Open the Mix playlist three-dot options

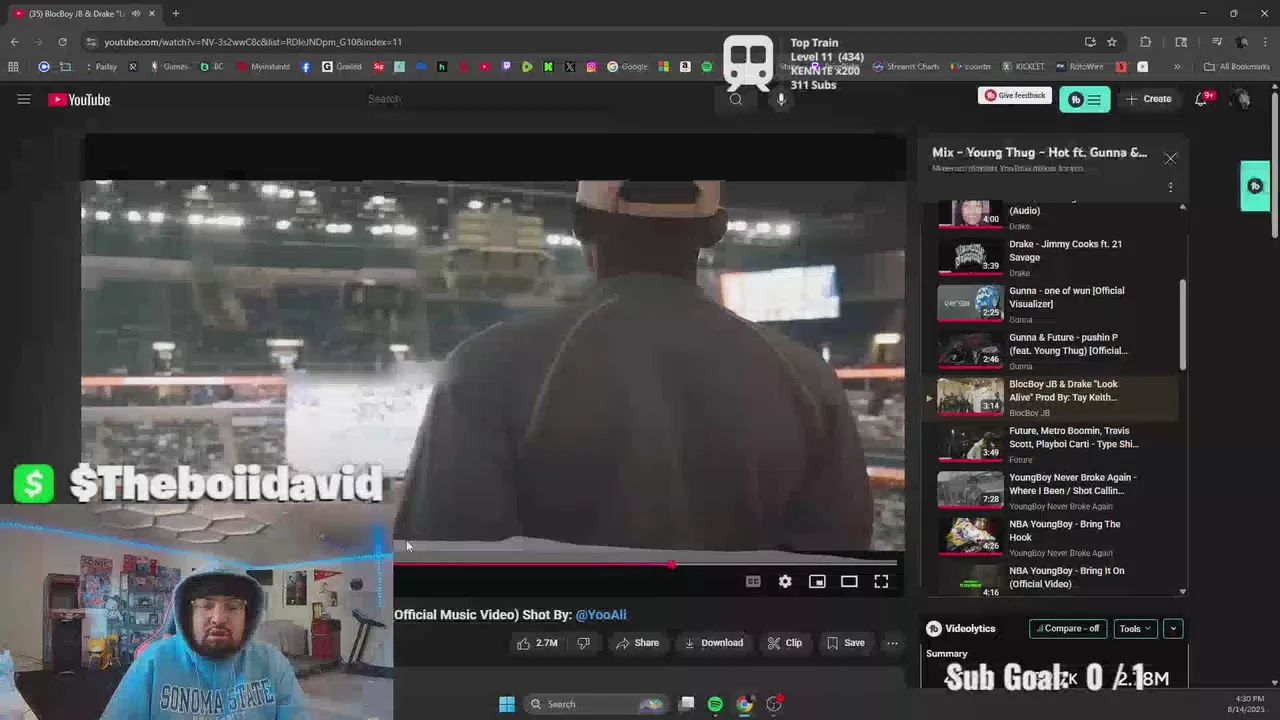[x=1170, y=187]
